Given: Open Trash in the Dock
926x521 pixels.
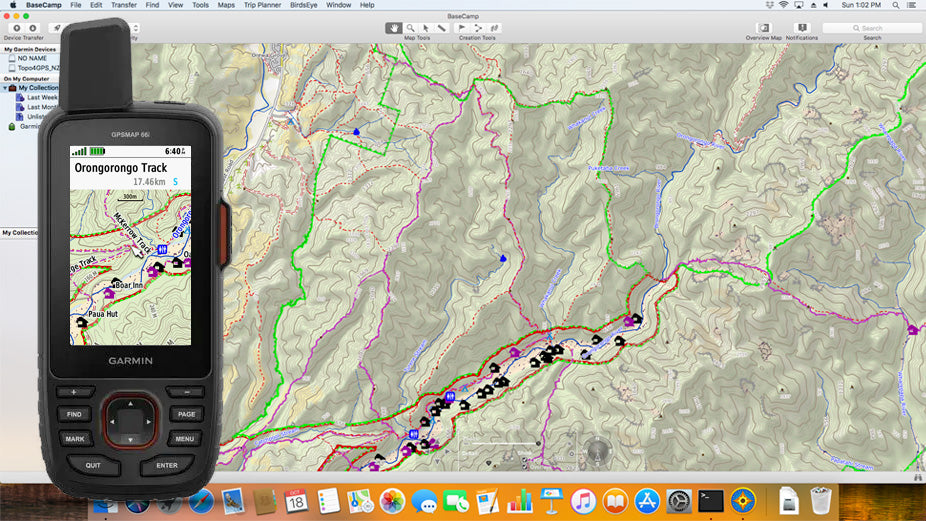Looking at the screenshot, I should (820, 500).
